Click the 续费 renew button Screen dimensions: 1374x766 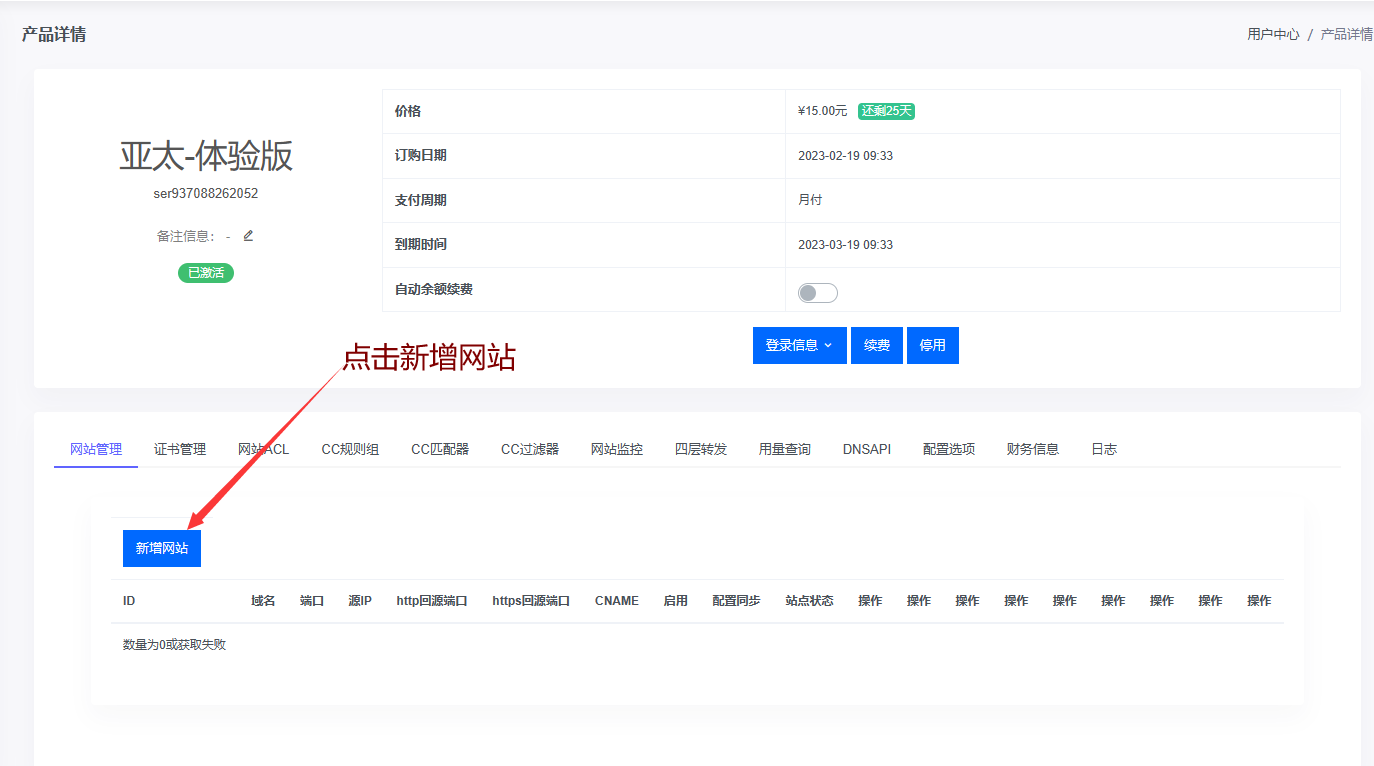[x=877, y=345]
